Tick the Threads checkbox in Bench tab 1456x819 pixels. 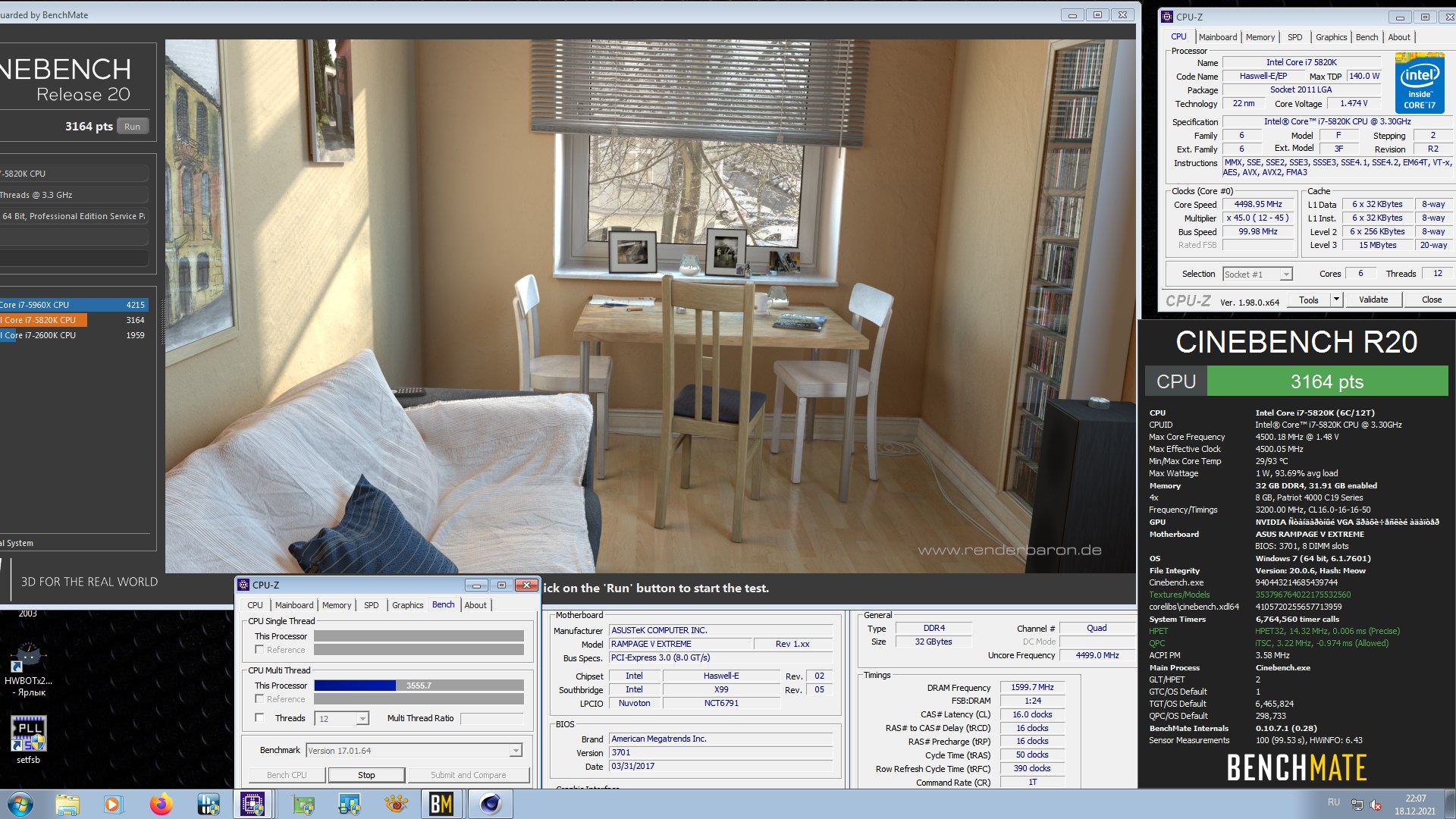pos(259,718)
